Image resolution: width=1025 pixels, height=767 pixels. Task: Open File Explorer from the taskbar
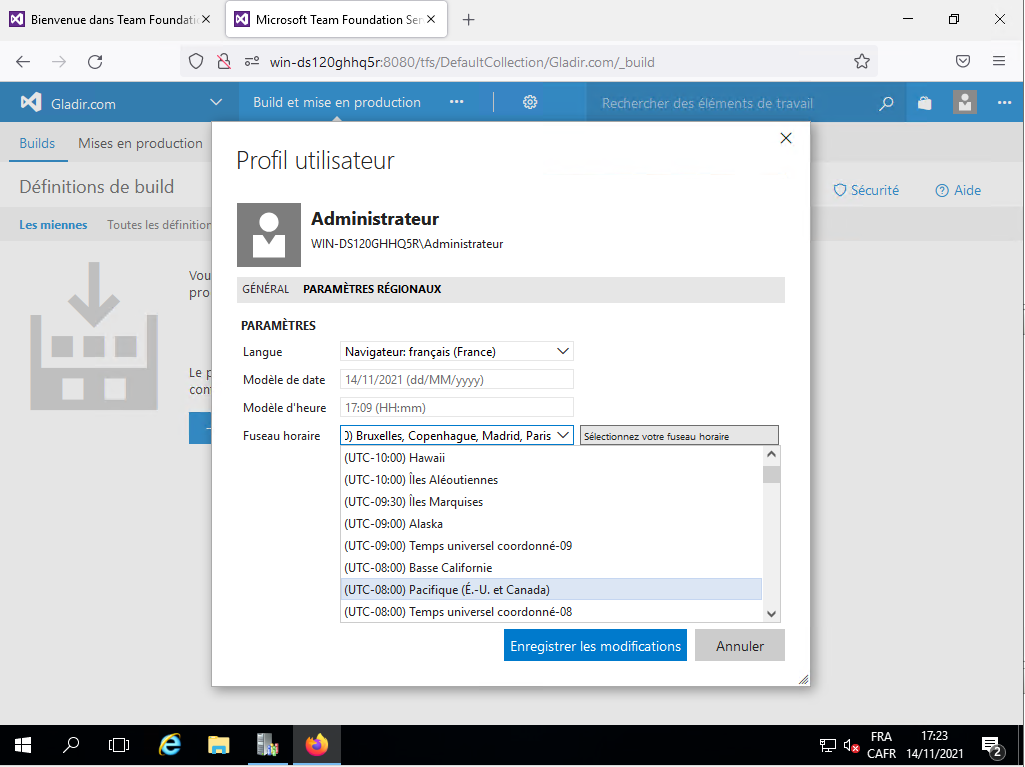point(219,745)
